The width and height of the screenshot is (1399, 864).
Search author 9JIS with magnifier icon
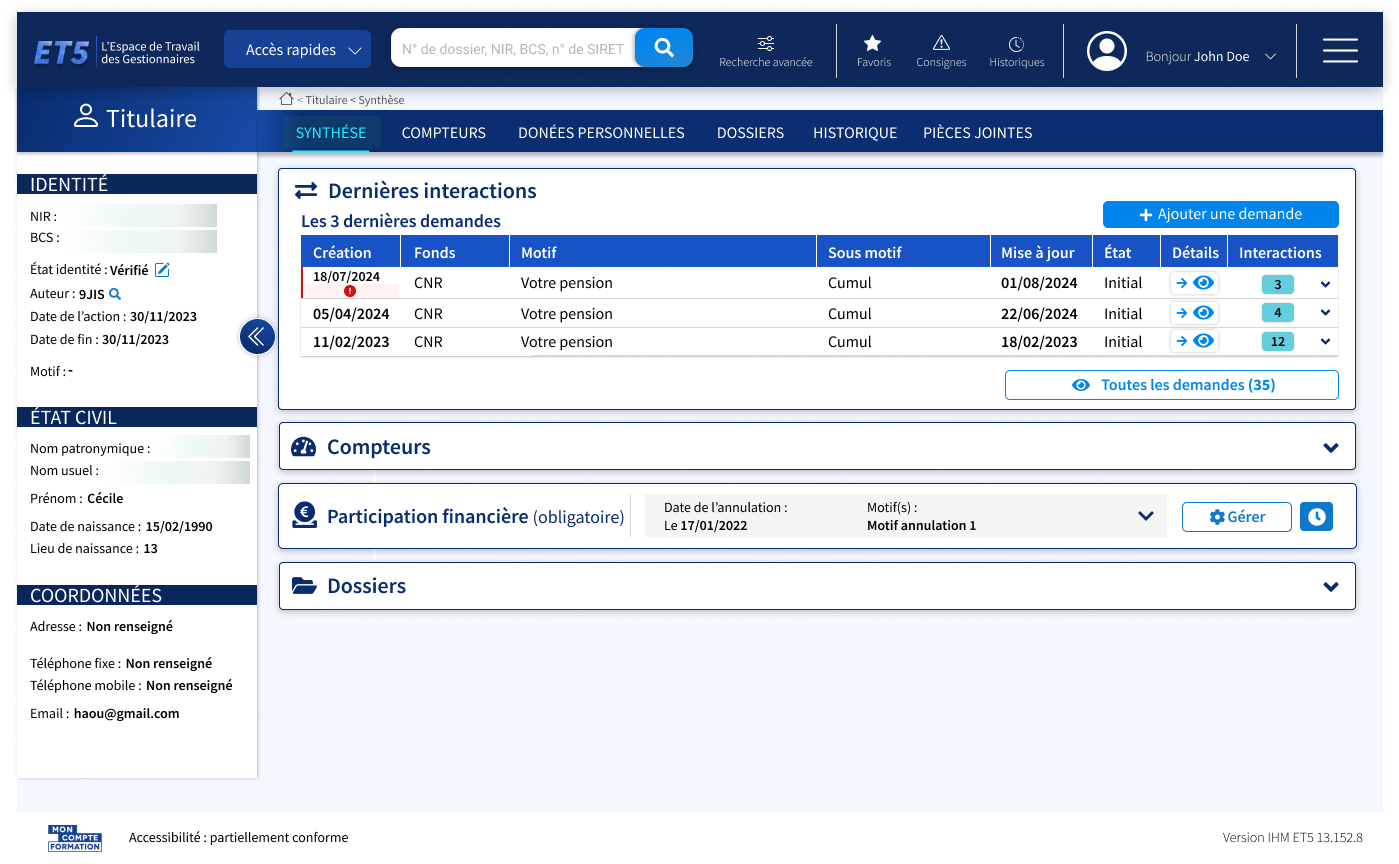(115, 294)
